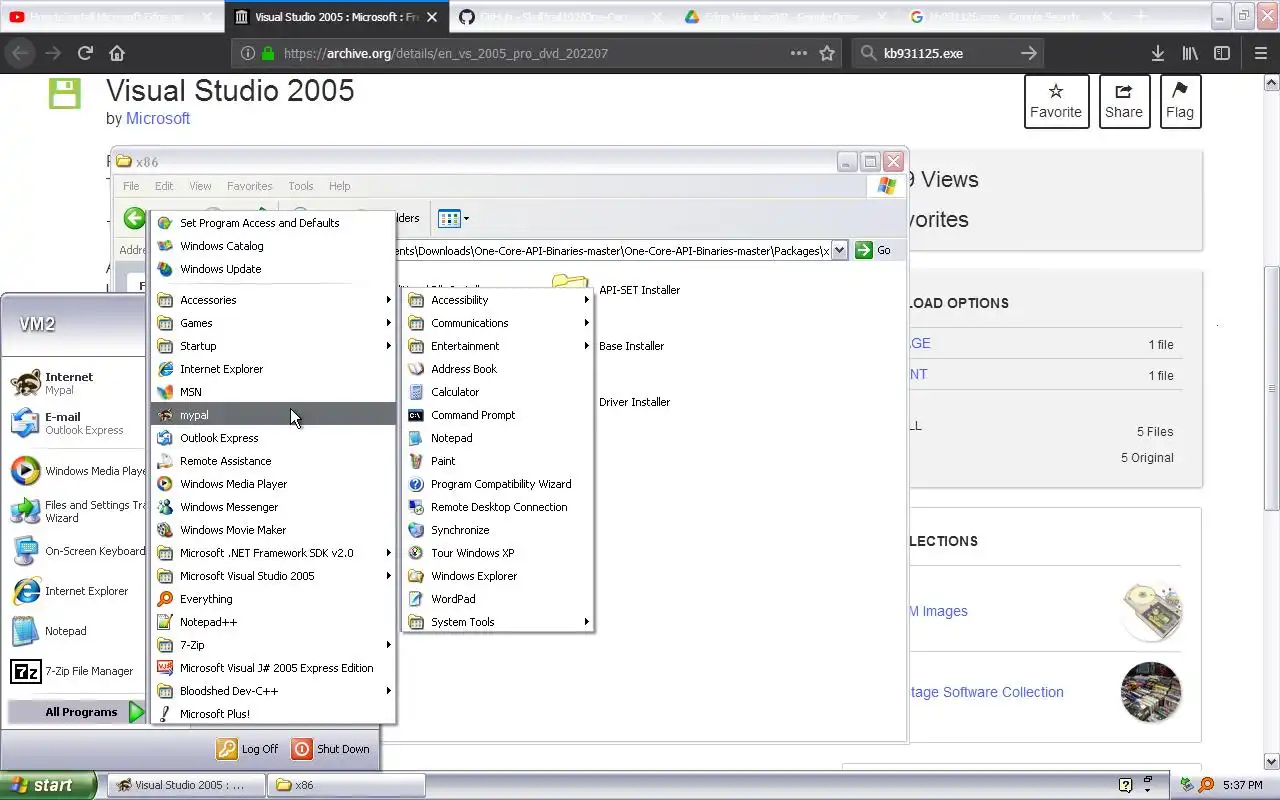1280x800 pixels.
Task: Open Set Program Access and Defaults
Action: point(273,223)
